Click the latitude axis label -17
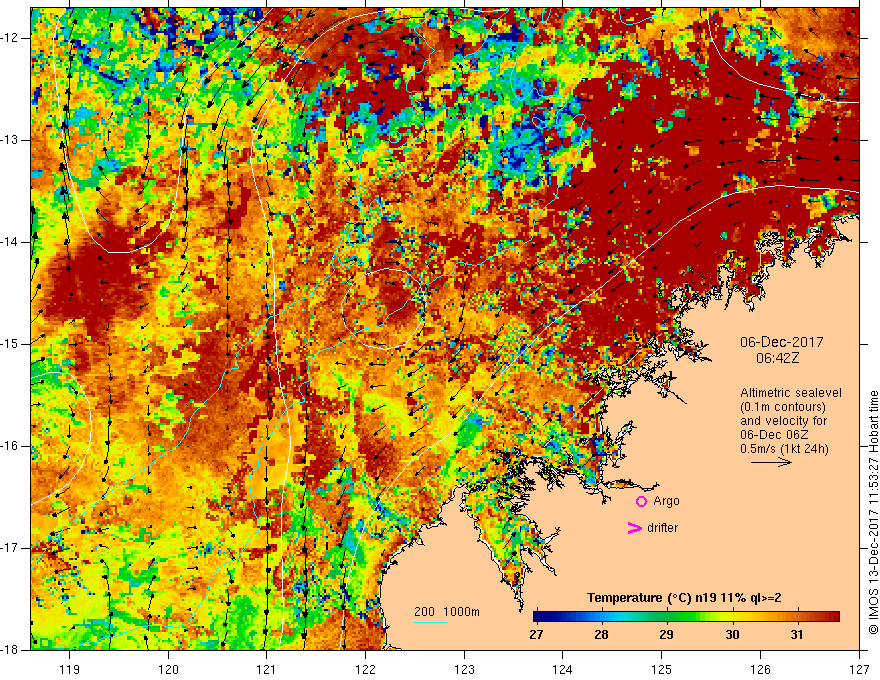This screenshot has height=680, width=880. point(10,548)
